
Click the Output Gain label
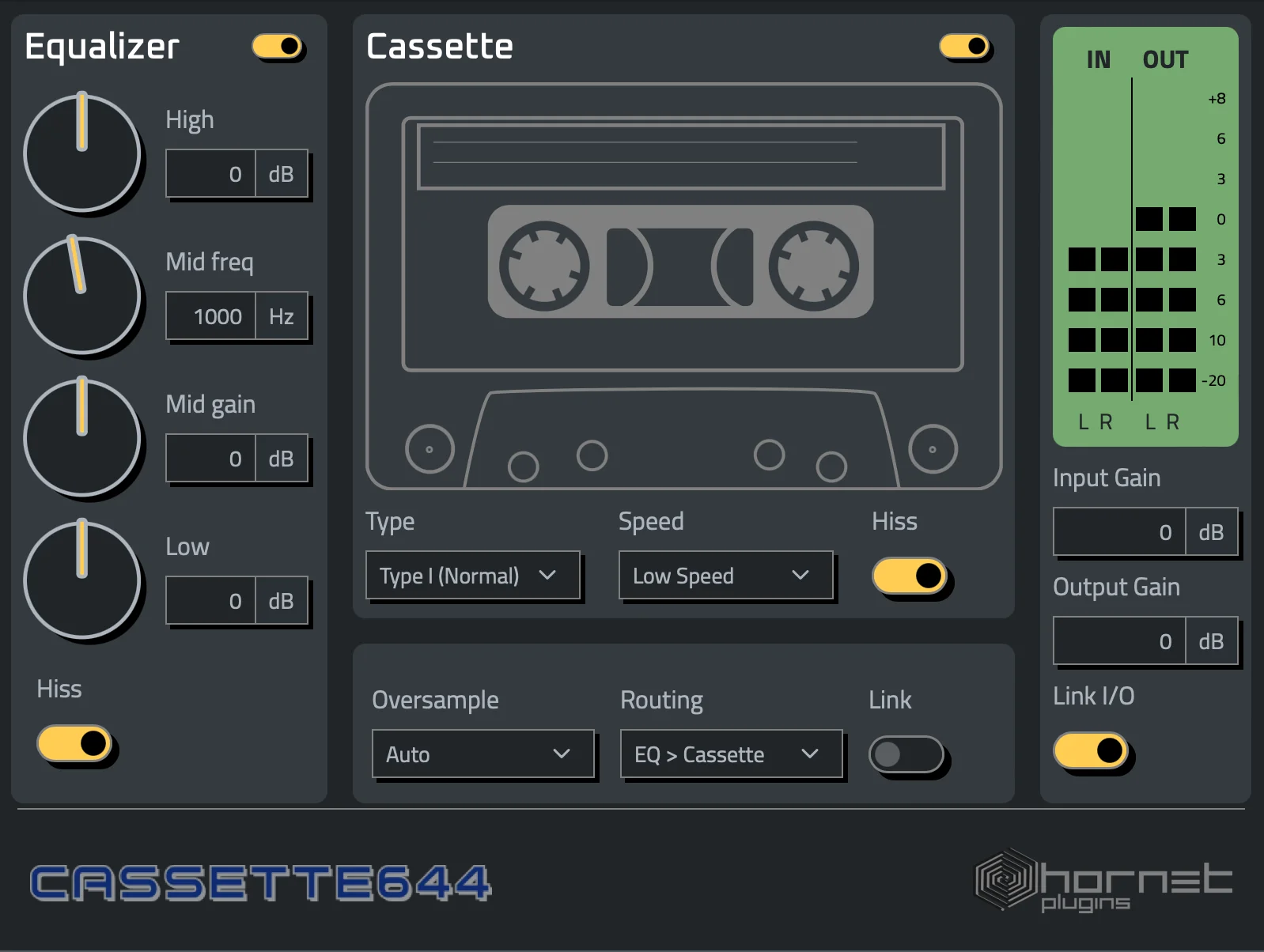(1116, 587)
